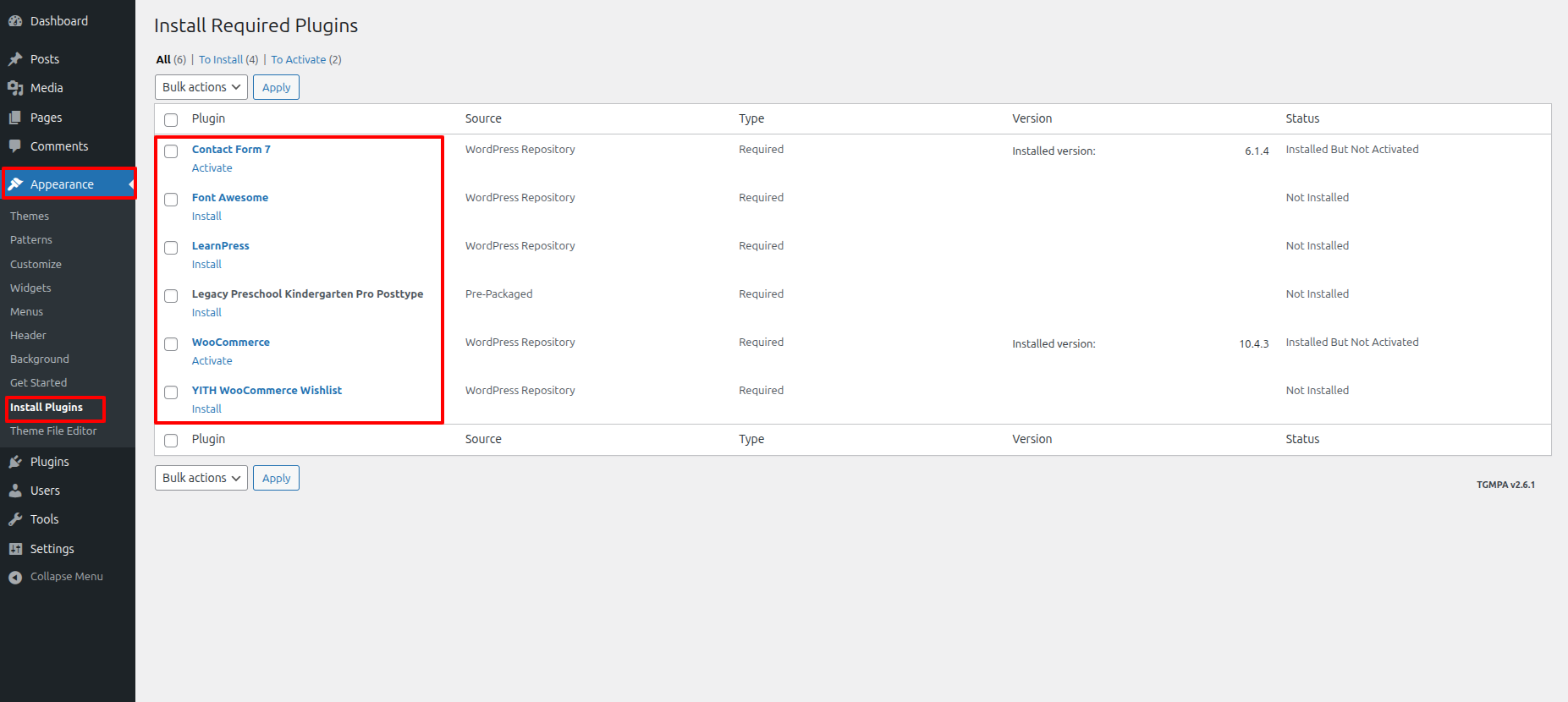The image size is (1568, 702).
Task: Click the Collapse Menu arrow icon
Action: point(15,577)
